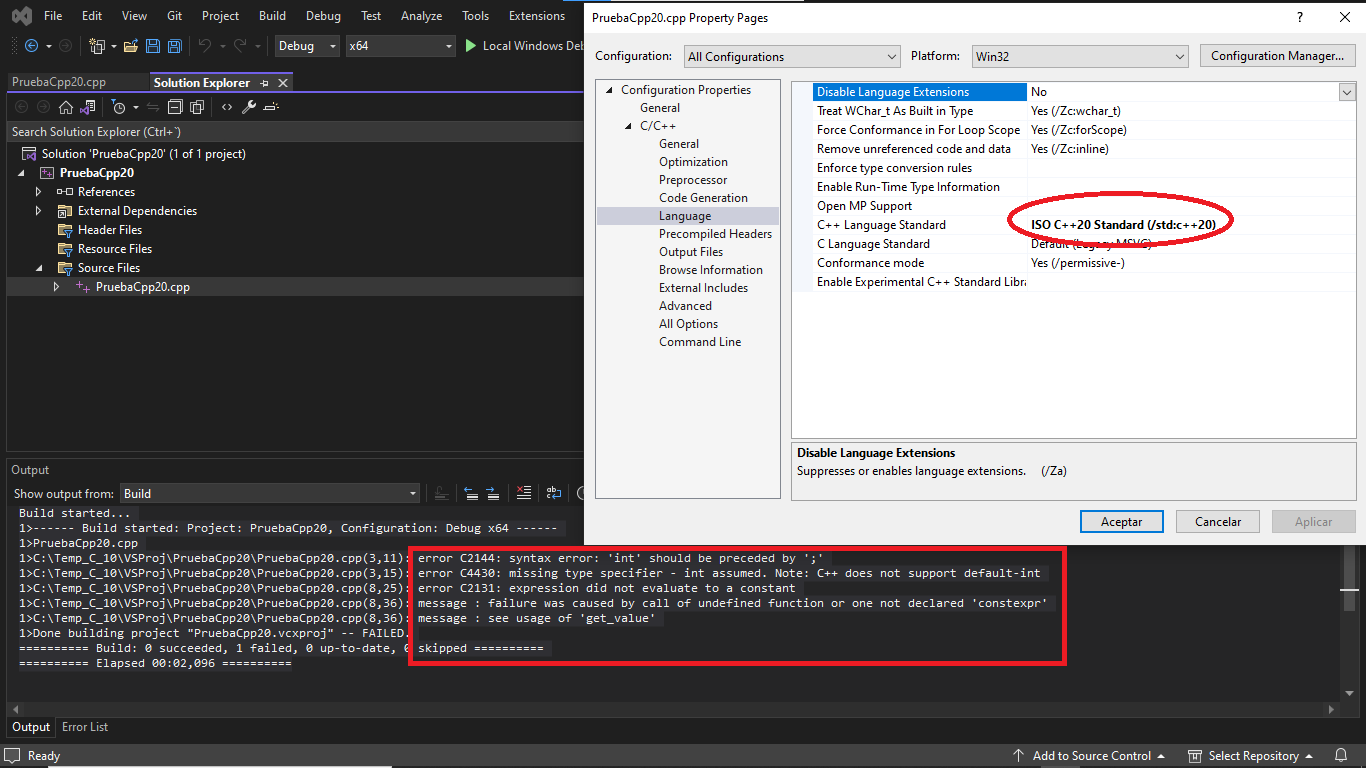The width and height of the screenshot is (1366, 768).
Task: Open the Solution Platforms x64 dropdown
Action: point(400,46)
